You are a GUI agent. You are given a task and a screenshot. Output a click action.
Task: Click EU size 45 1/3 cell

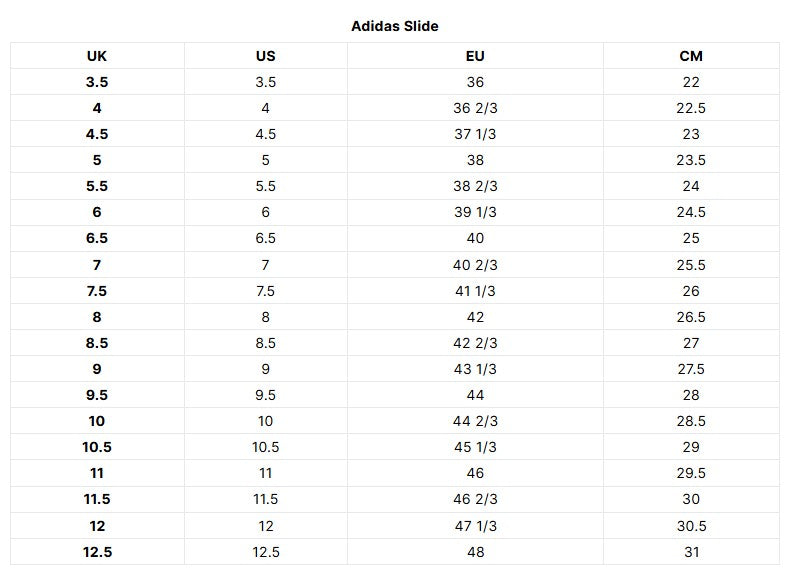pyautogui.click(x=475, y=447)
